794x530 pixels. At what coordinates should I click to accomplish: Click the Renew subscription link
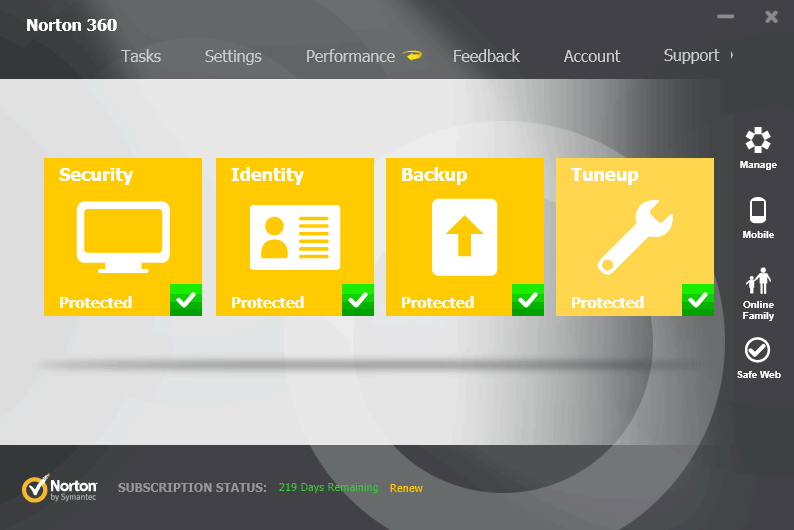tap(406, 488)
